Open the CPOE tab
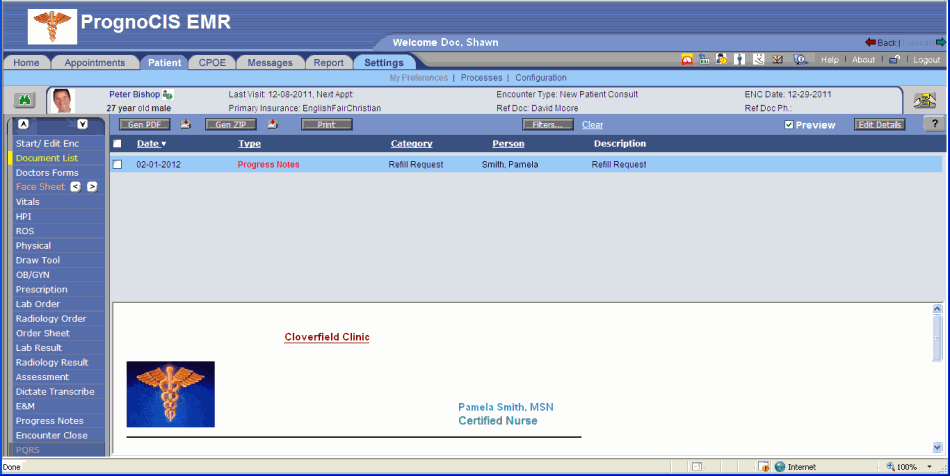The width and height of the screenshot is (950, 476). pyautogui.click(x=212, y=62)
